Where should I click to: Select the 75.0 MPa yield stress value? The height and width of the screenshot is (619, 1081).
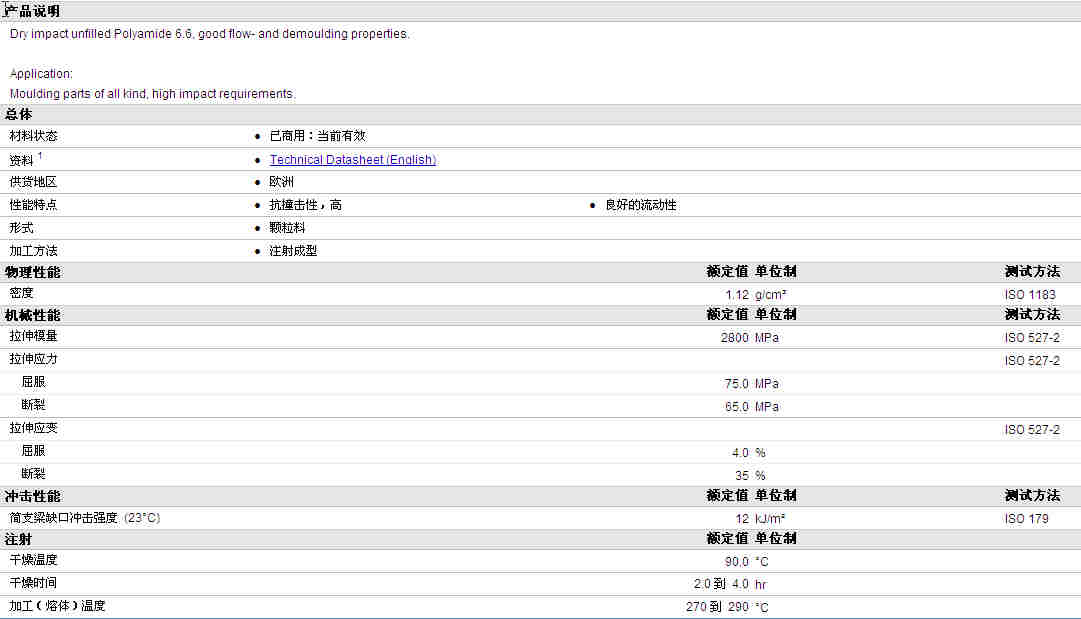[751, 384]
